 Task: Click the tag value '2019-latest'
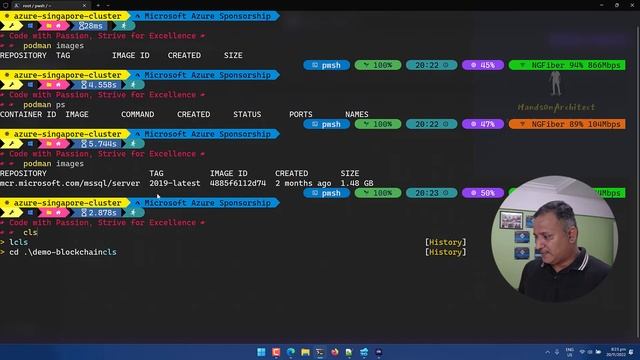pos(175,183)
